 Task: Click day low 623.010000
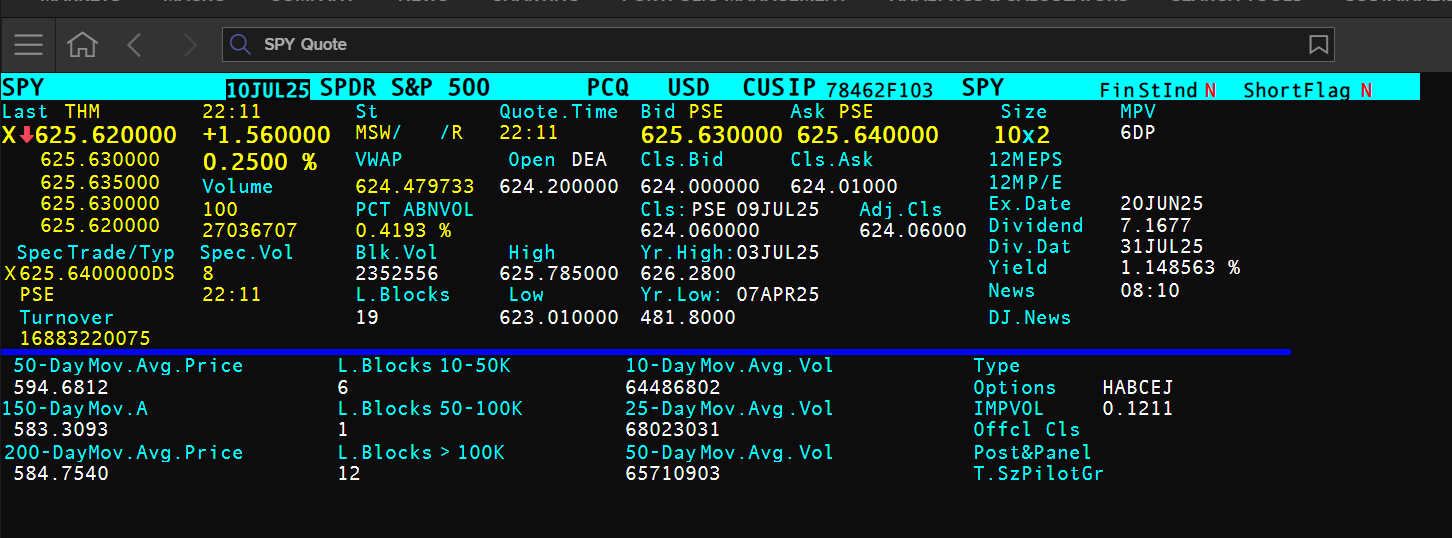(x=559, y=318)
